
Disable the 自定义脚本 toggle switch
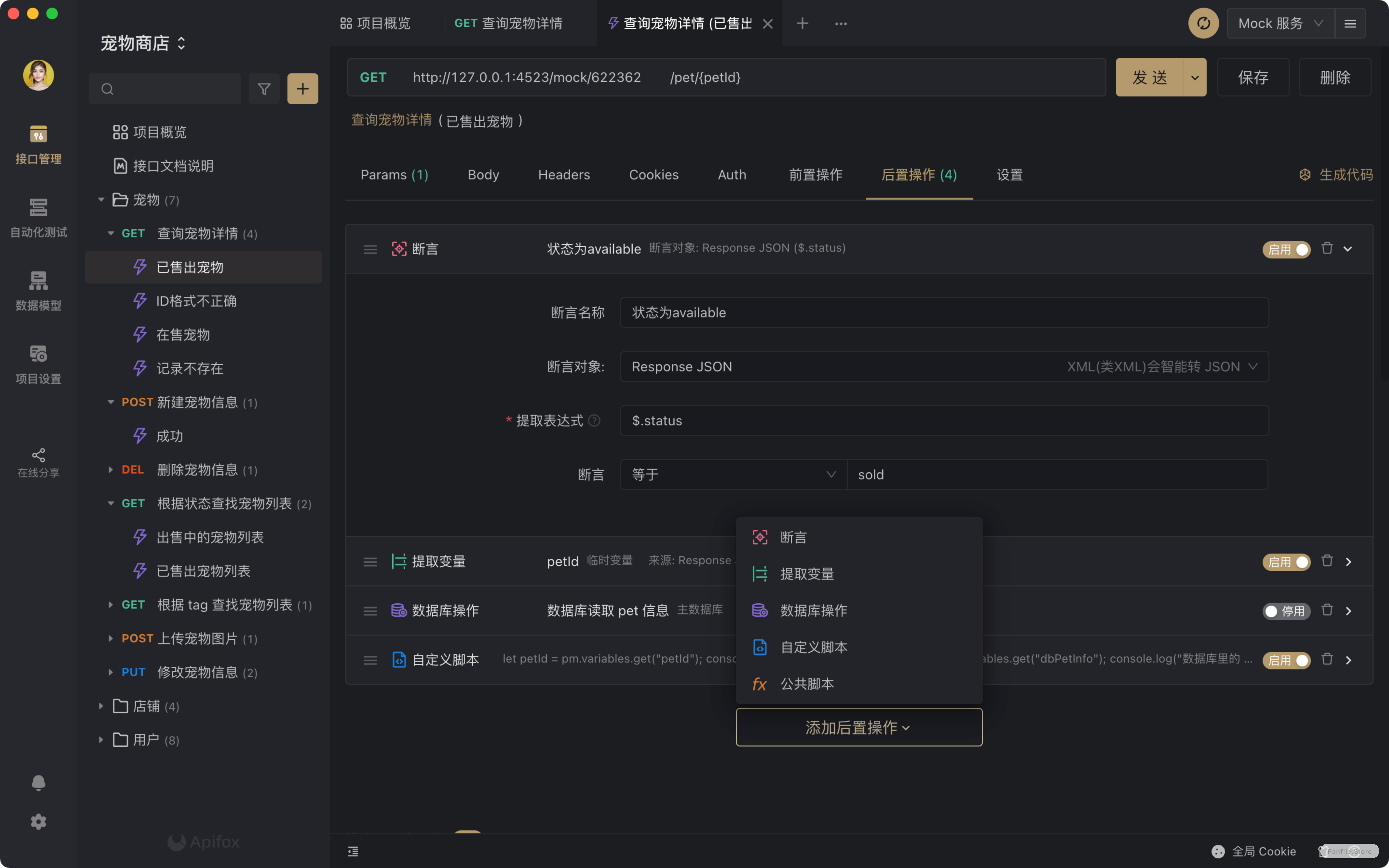[x=1286, y=661]
